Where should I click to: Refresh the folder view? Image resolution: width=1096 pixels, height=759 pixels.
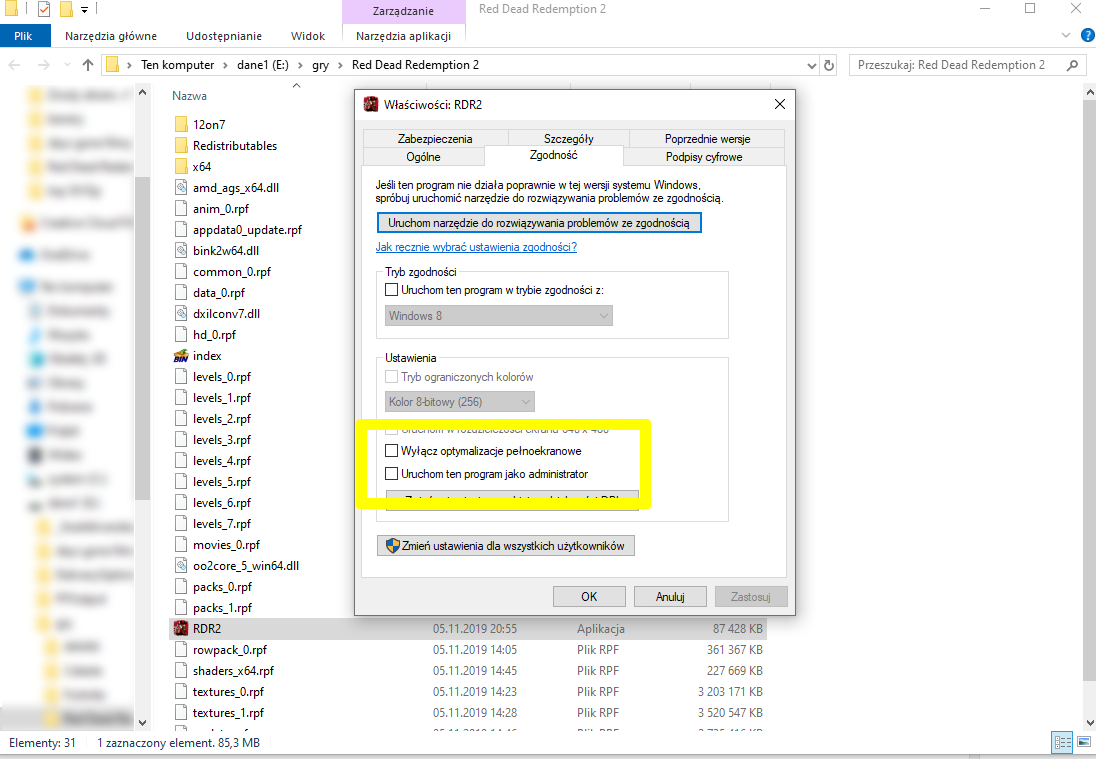pyautogui.click(x=829, y=65)
